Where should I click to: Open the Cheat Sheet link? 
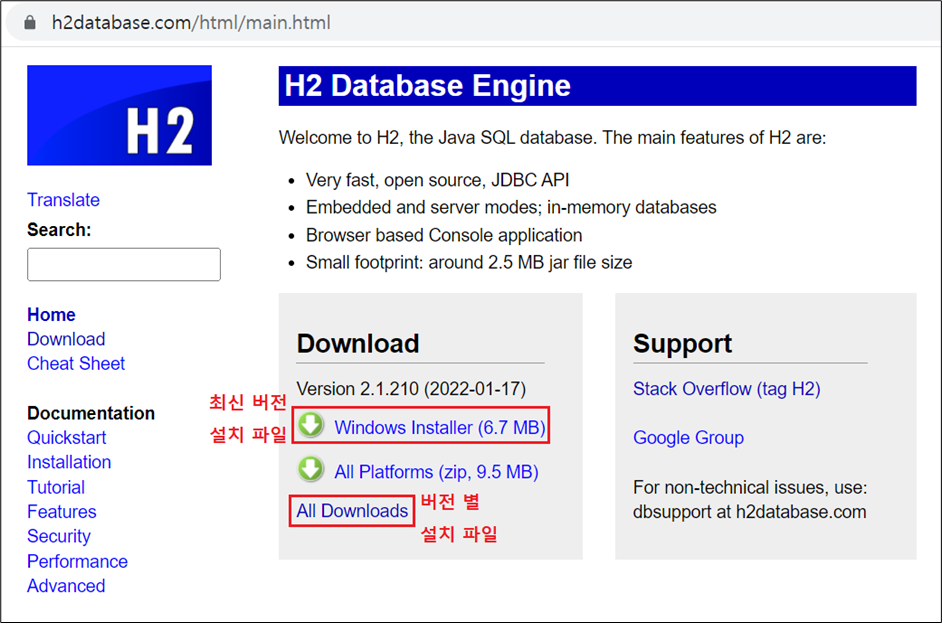[76, 363]
